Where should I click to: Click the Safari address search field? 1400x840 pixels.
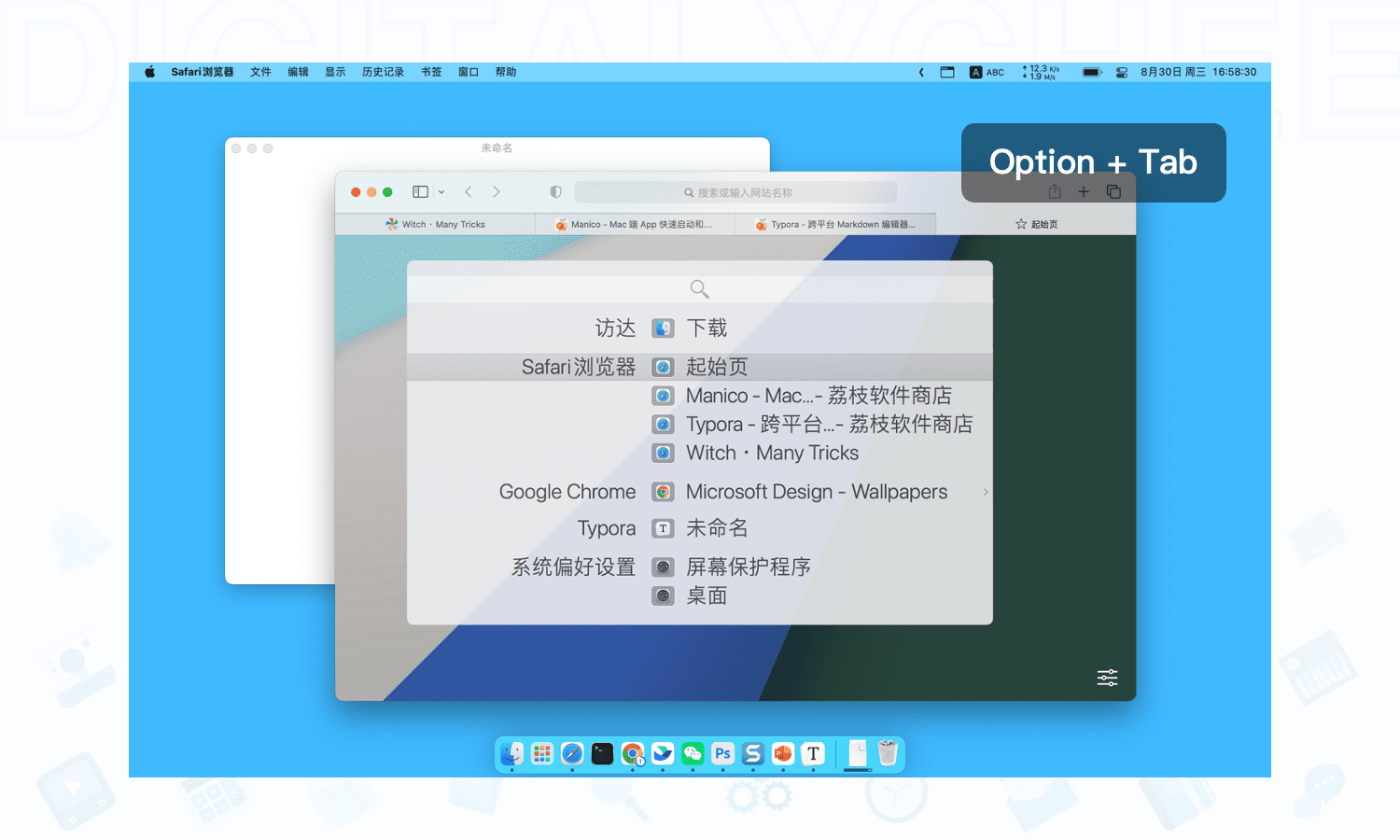click(735, 192)
